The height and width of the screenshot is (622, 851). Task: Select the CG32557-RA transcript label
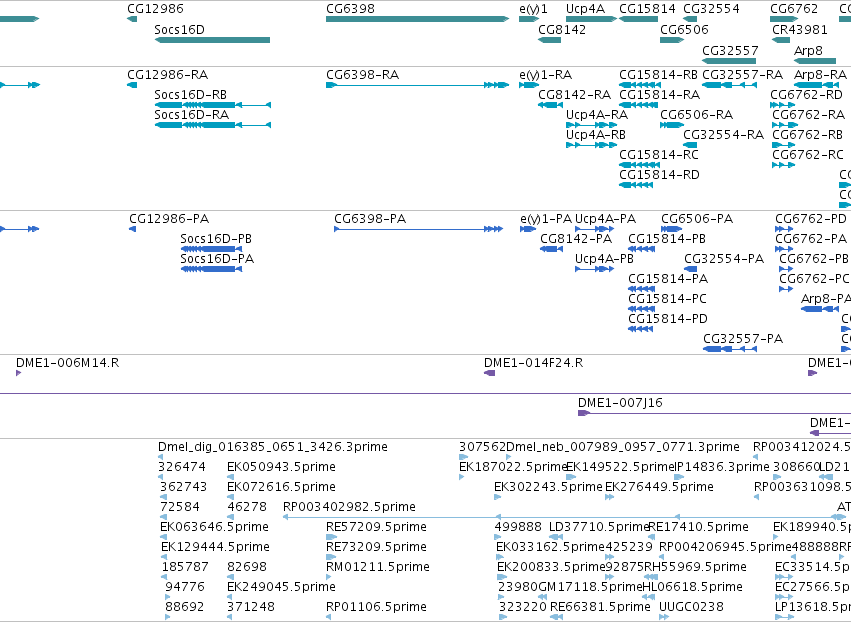pos(742,74)
